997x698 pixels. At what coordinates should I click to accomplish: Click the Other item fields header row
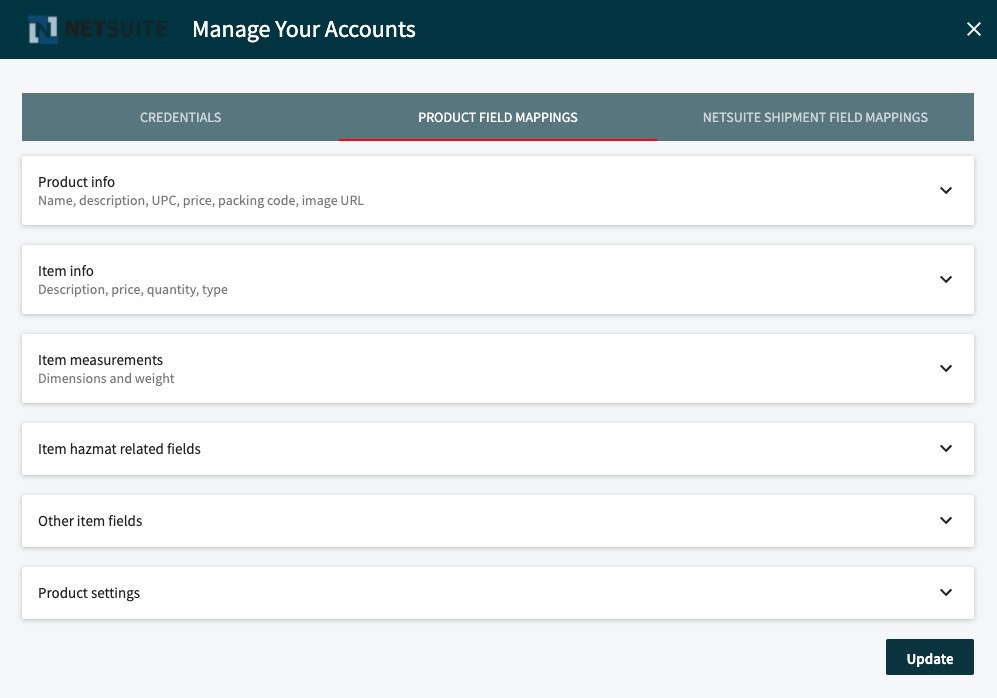click(x=498, y=520)
